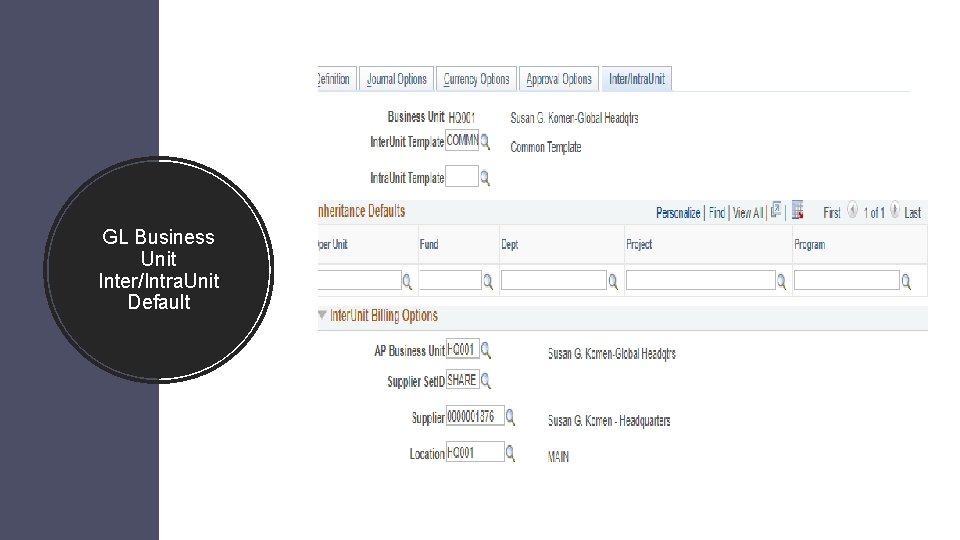
Task: Go to the Definition tab
Action: 335,79
